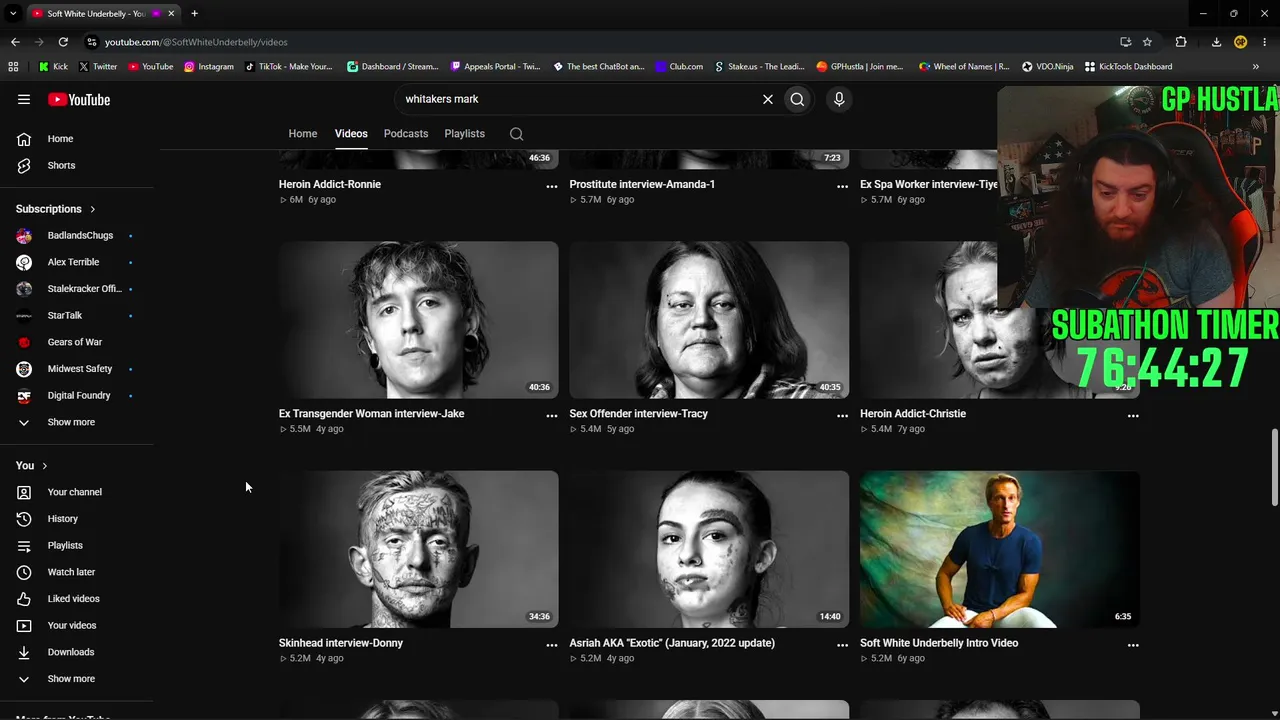
Task: Open Your channel in sidebar
Action: (x=77, y=492)
